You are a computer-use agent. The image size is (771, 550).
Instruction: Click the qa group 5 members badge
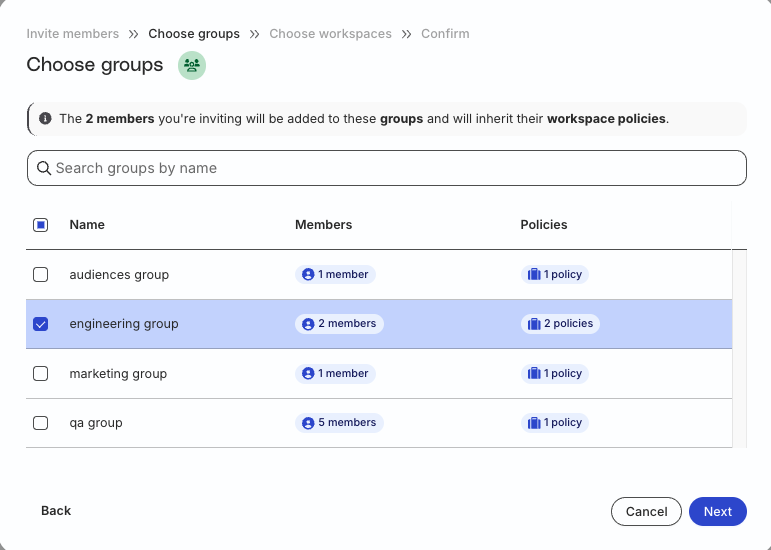339,423
